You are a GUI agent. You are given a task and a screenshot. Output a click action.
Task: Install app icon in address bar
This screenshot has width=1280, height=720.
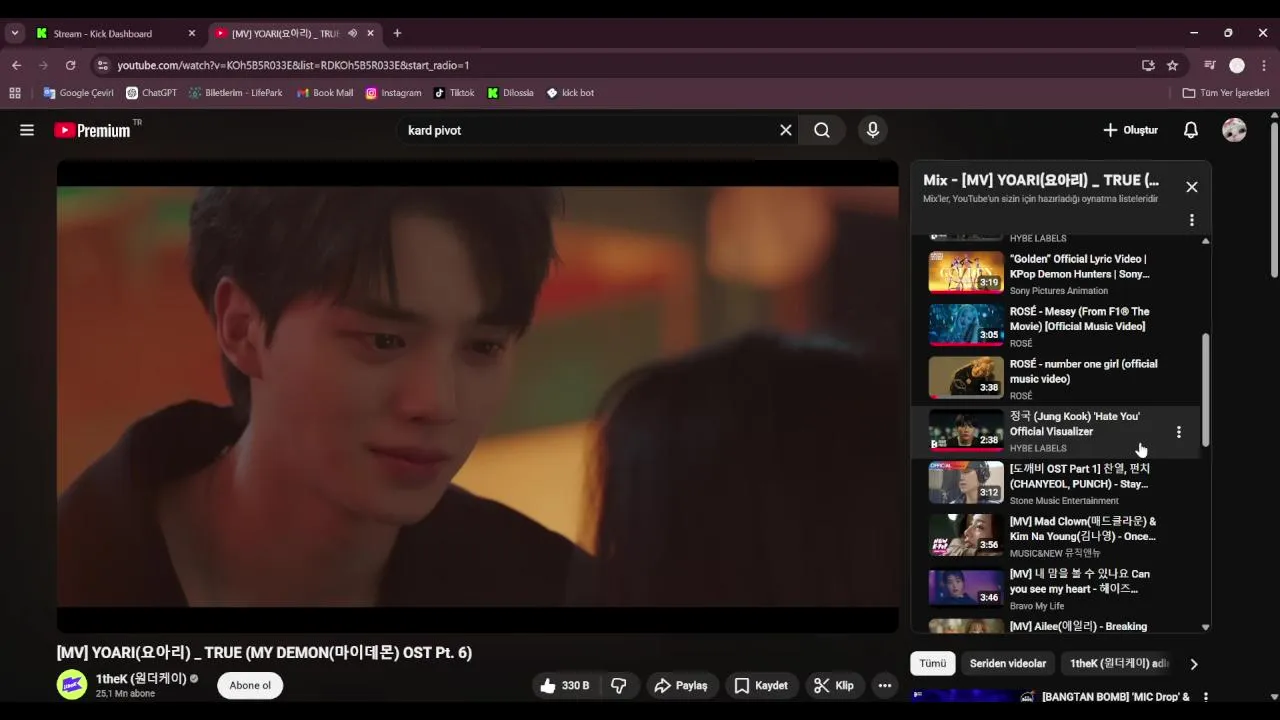[x=1148, y=65]
